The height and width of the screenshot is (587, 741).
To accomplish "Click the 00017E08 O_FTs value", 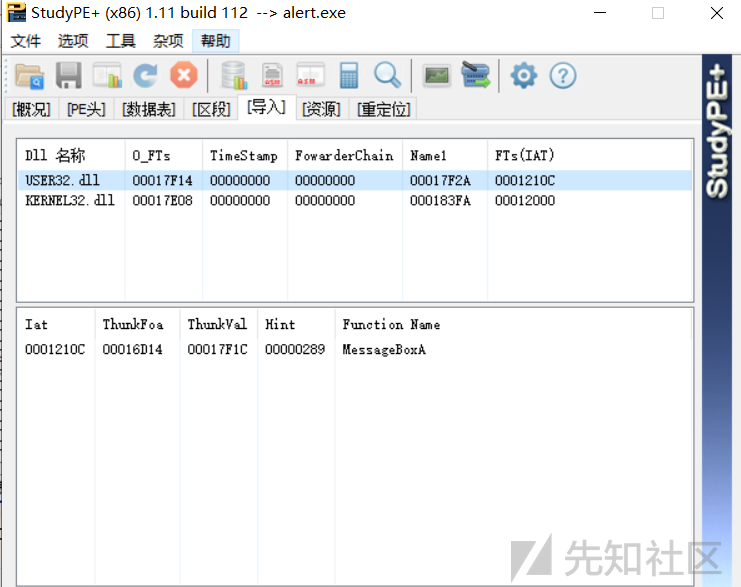I will click(162, 200).
